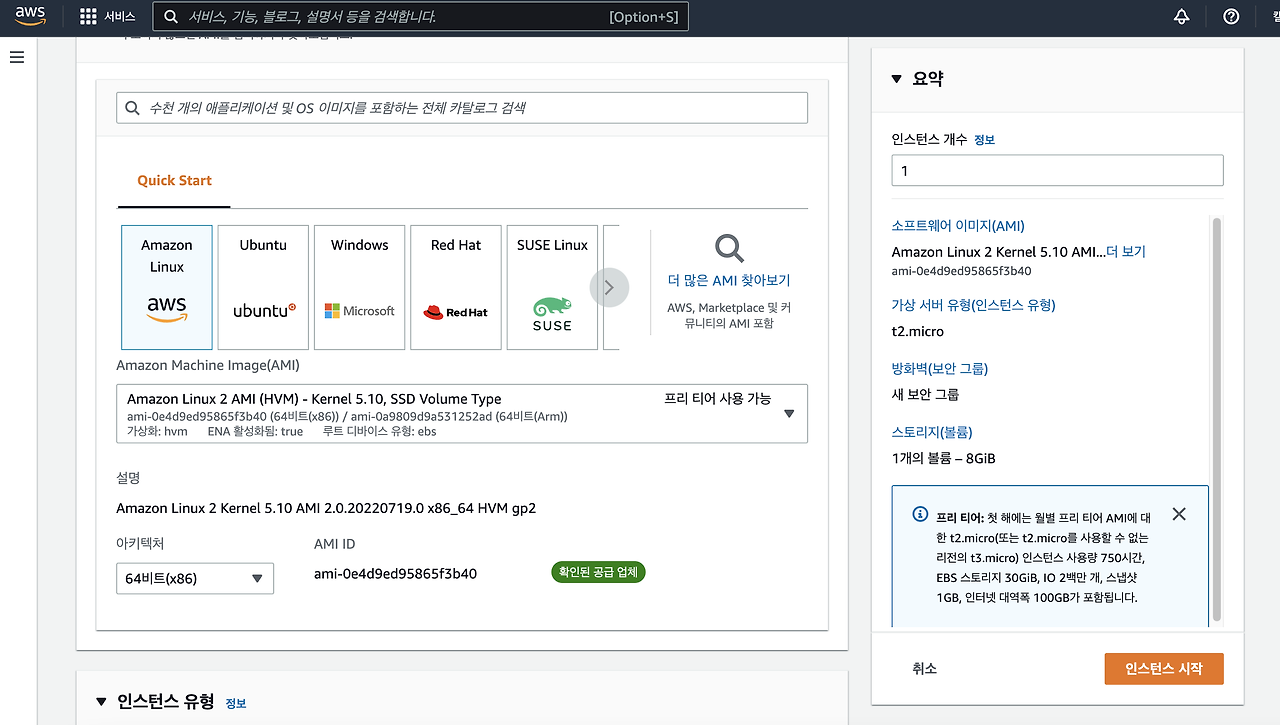Screen dimensions: 1280x725
Task: Click the summary panel vertical scrollbar
Action: tap(1217, 420)
